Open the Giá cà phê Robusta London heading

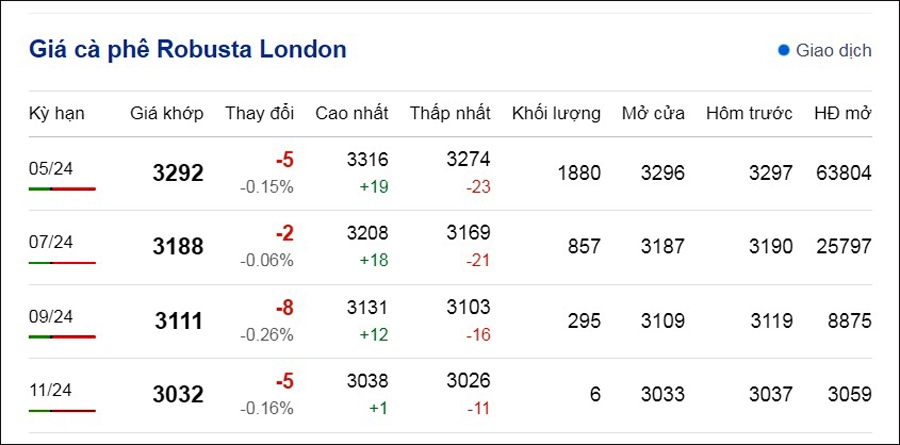tap(188, 49)
